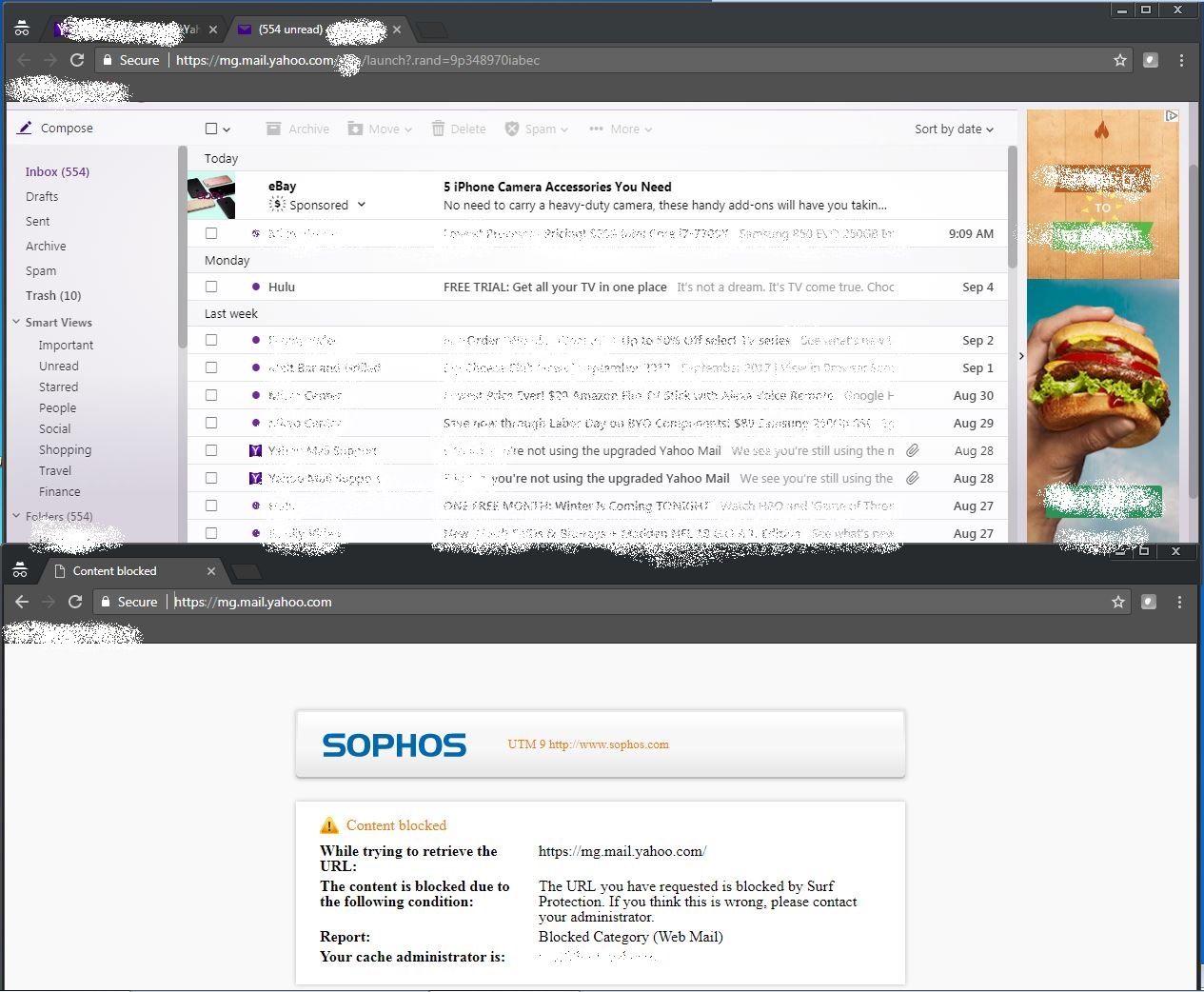Open the '5 iPhone Camera Accessories' eBay ad

click(597, 195)
